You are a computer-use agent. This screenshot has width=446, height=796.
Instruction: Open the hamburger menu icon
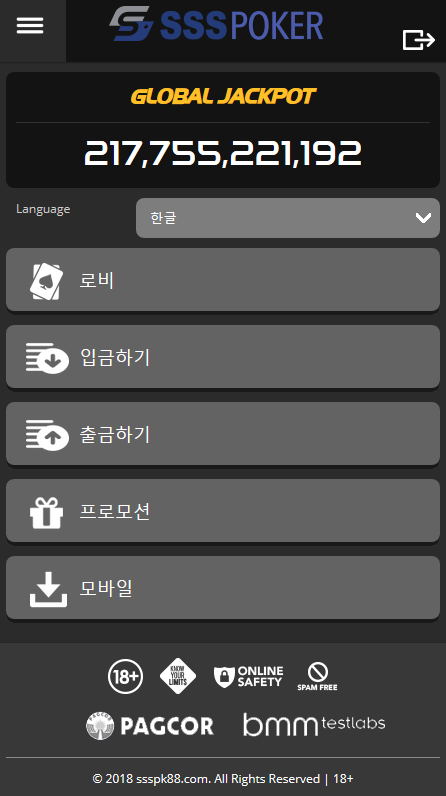30,25
